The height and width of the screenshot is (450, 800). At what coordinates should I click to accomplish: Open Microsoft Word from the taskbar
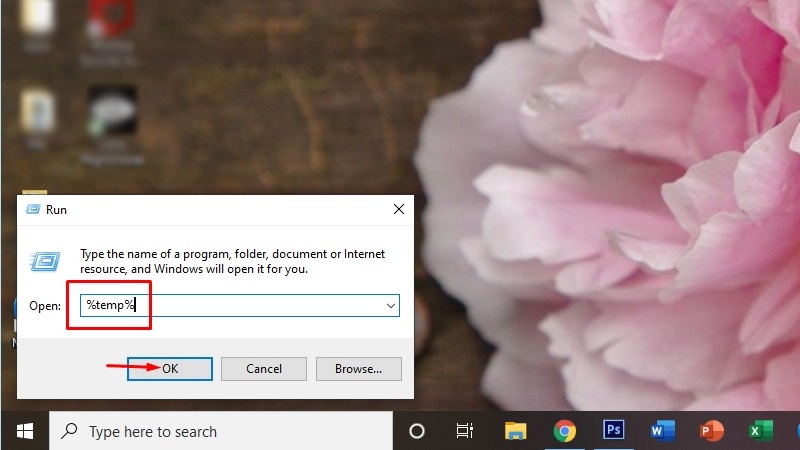pos(662,431)
